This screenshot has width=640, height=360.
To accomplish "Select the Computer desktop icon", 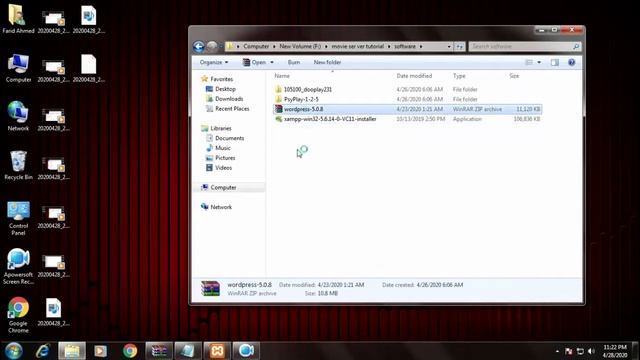I will pyautogui.click(x=18, y=68).
